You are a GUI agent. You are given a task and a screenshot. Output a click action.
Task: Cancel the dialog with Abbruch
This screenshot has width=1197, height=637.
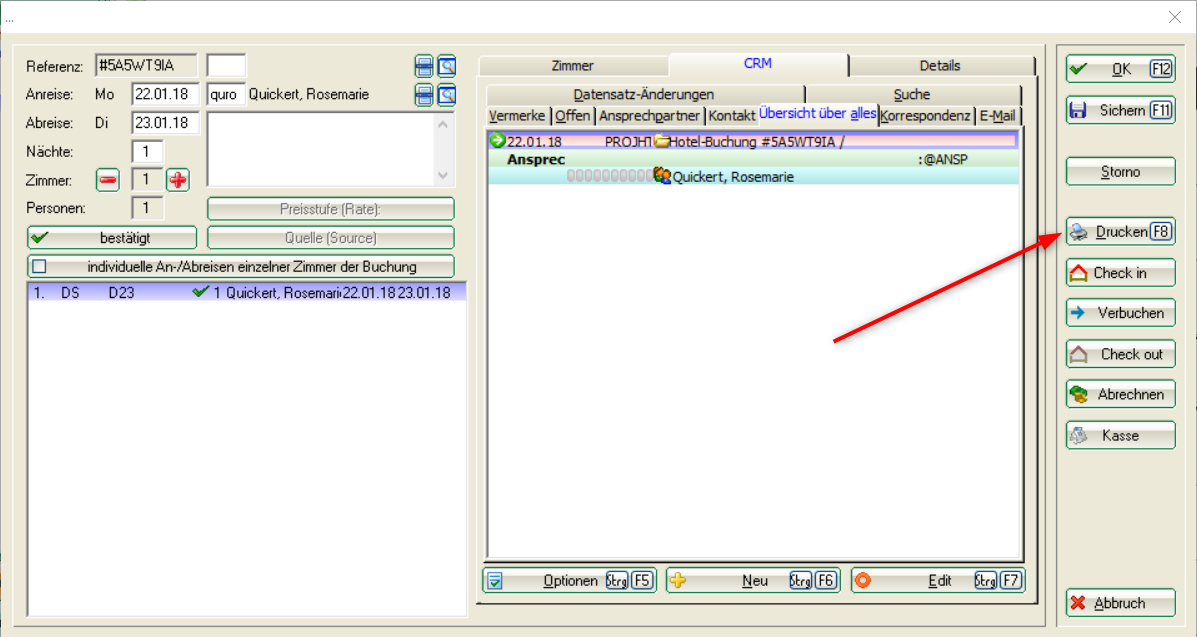pos(1120,603)
